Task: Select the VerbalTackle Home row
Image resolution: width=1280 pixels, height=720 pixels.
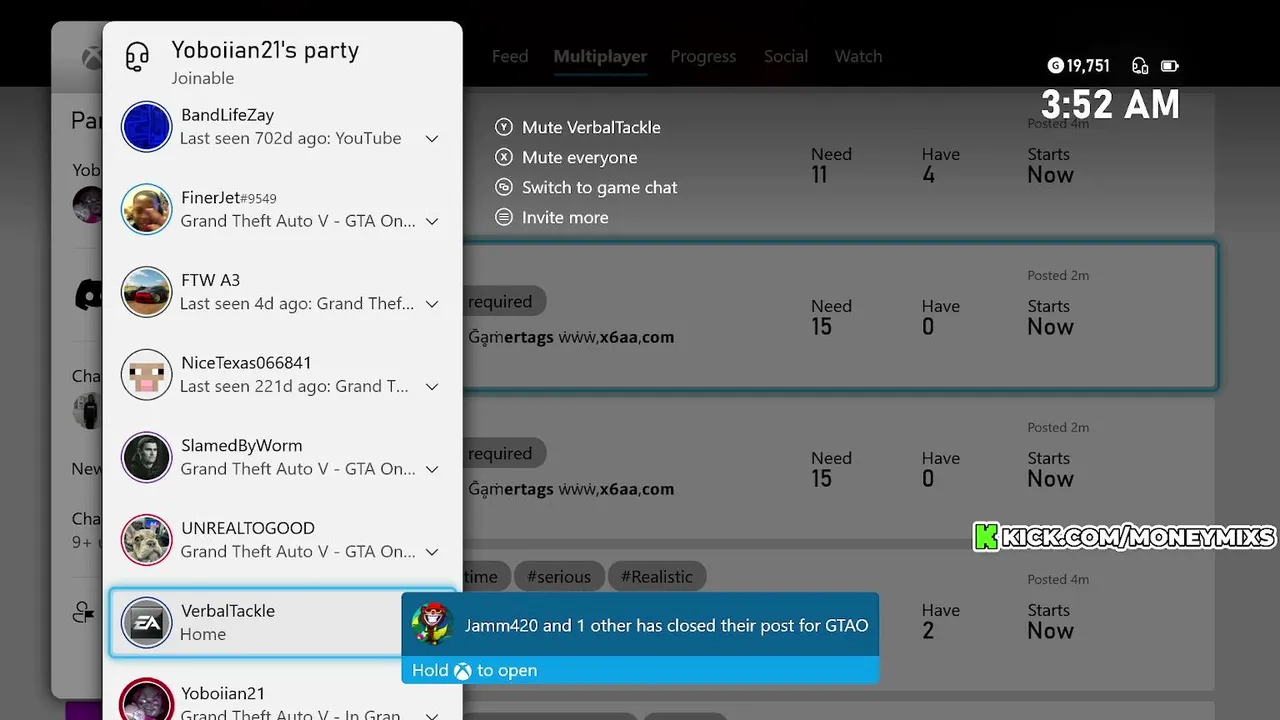Action: [282, 622]
